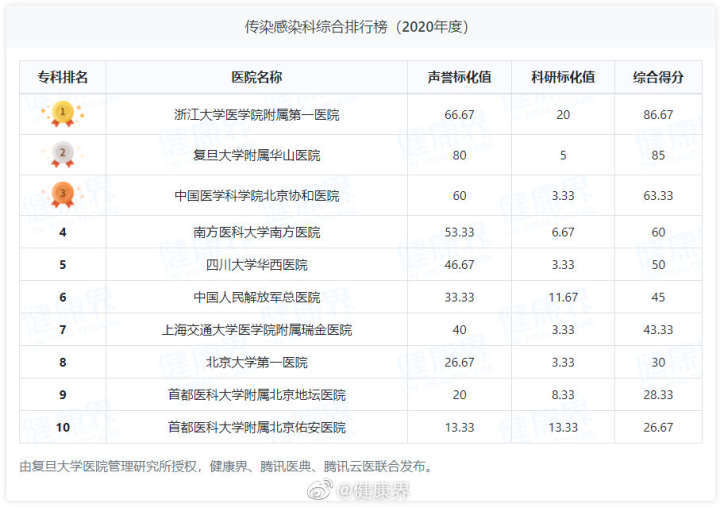Click reputation value 60 for 北京协和医院

(x=459, y=196)
